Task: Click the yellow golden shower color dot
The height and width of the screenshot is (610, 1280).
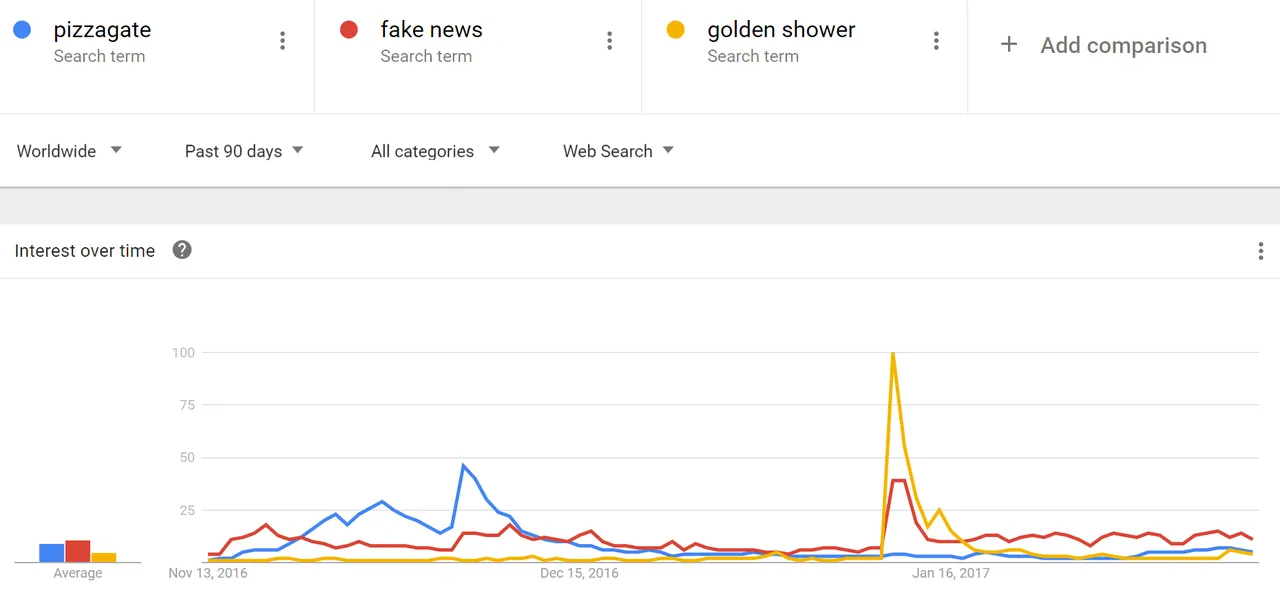Action: 676,30
